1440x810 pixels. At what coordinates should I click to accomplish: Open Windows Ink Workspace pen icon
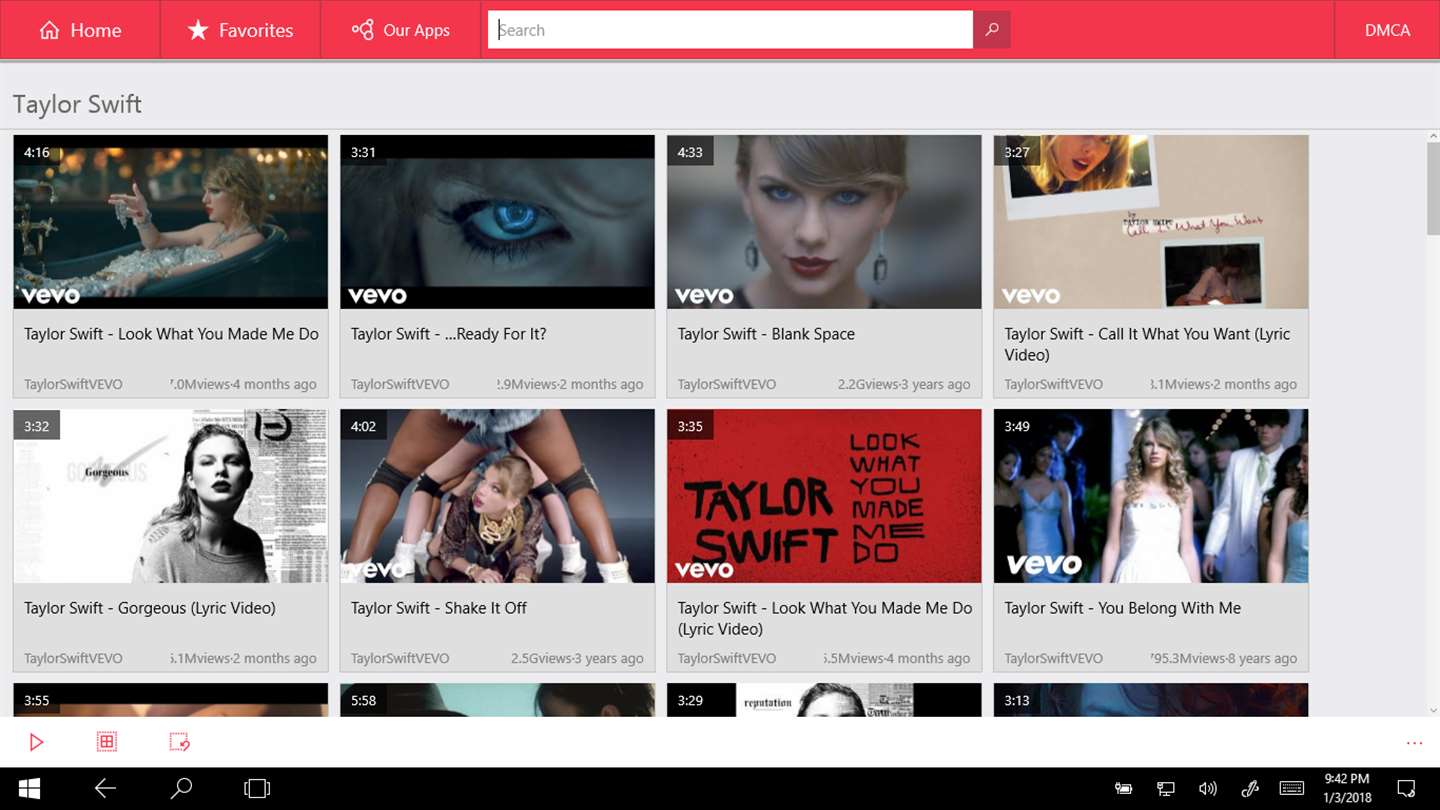[x=1250, y=789]
